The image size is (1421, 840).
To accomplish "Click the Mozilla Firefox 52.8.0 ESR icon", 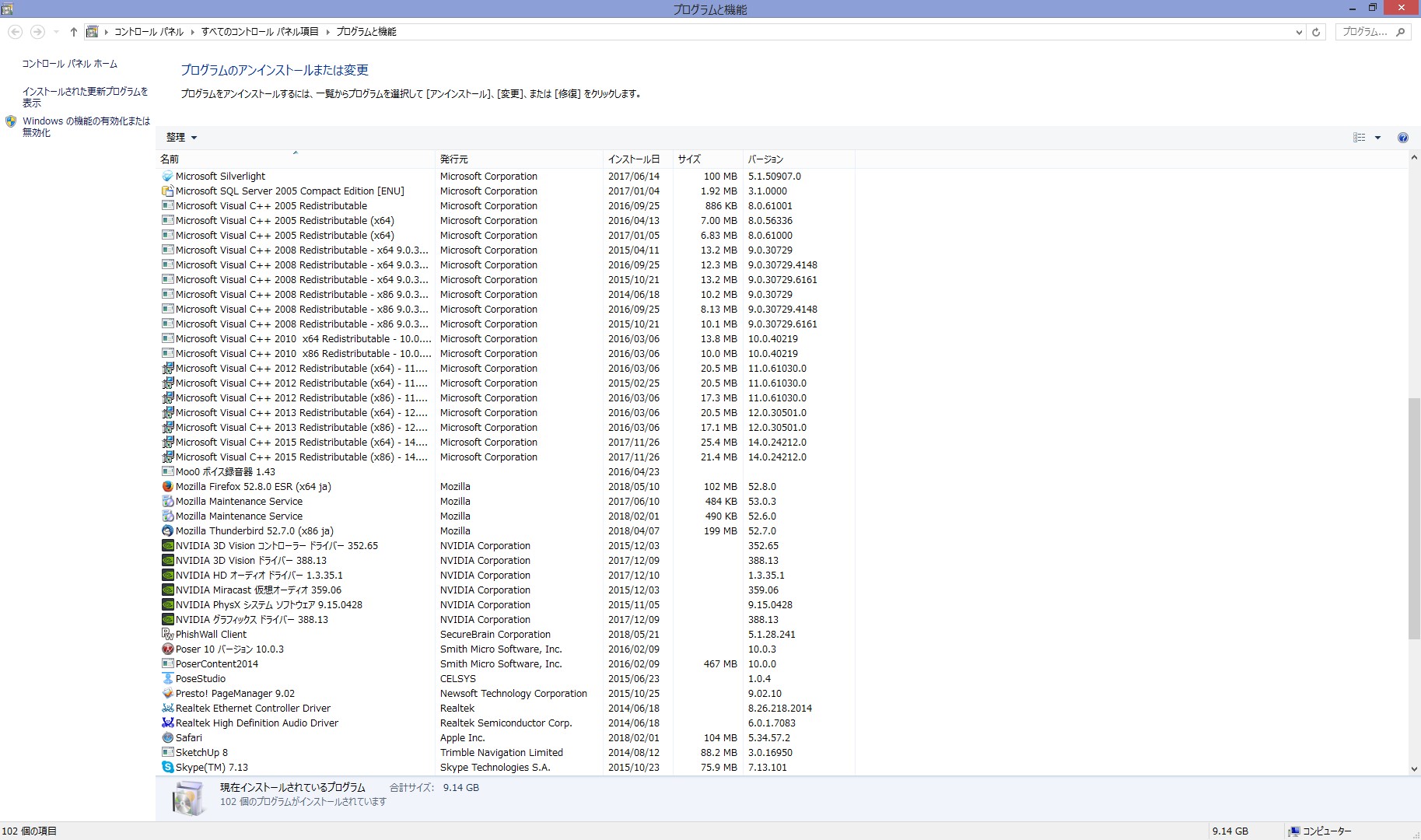I will pos(167,487).
